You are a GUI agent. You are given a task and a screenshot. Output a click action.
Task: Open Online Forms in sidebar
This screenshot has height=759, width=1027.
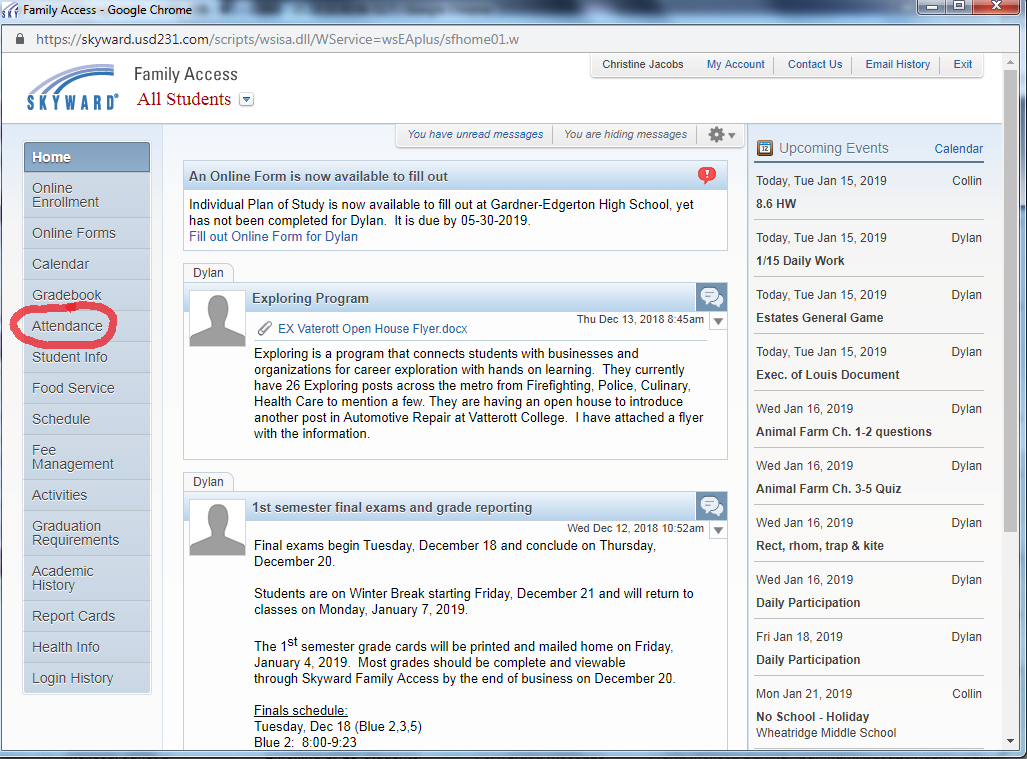click(x=87, y=233)
